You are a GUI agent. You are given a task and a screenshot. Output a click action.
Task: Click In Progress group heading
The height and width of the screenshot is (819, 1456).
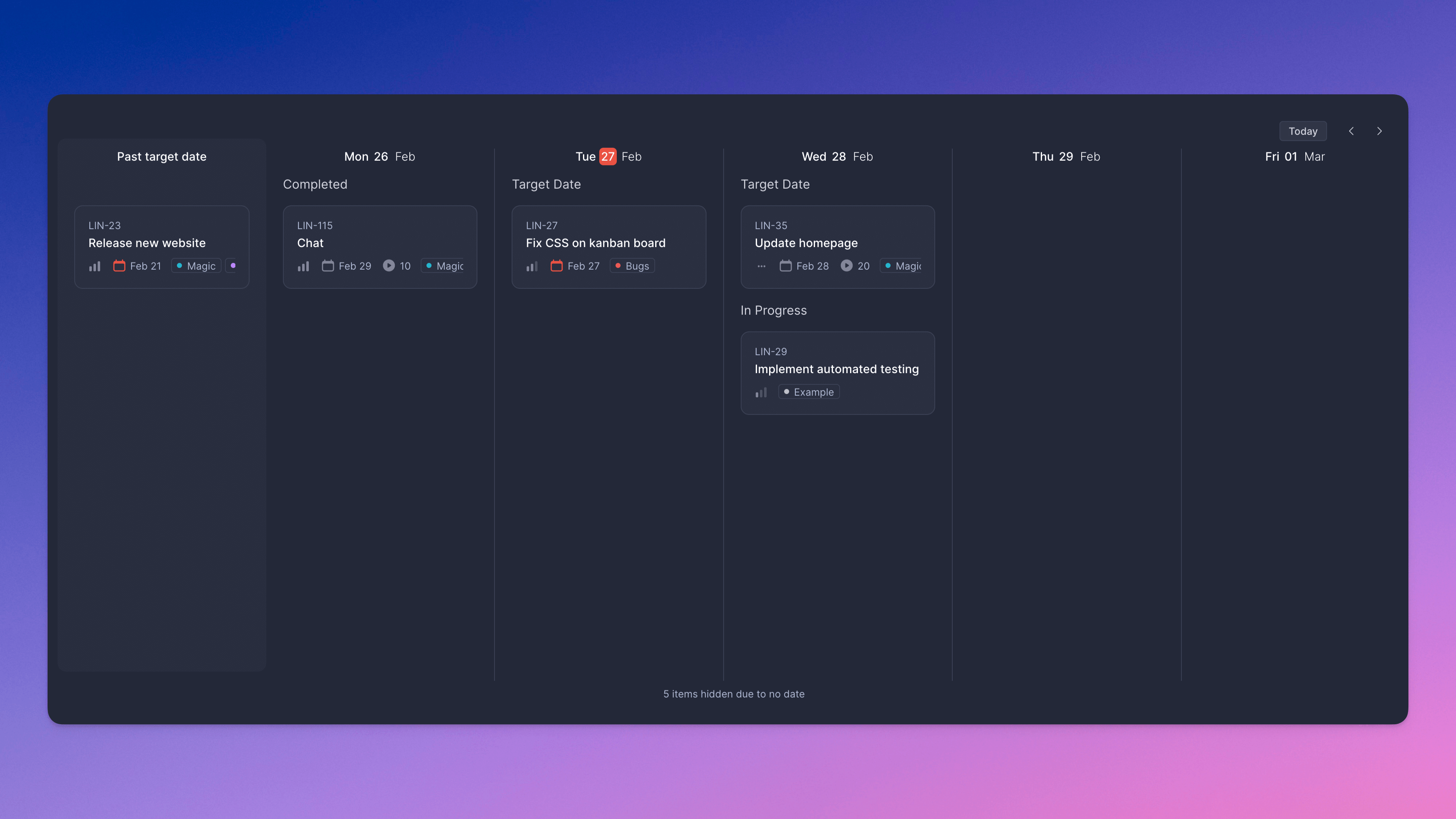pyautogui.click(x=773, y=310)
